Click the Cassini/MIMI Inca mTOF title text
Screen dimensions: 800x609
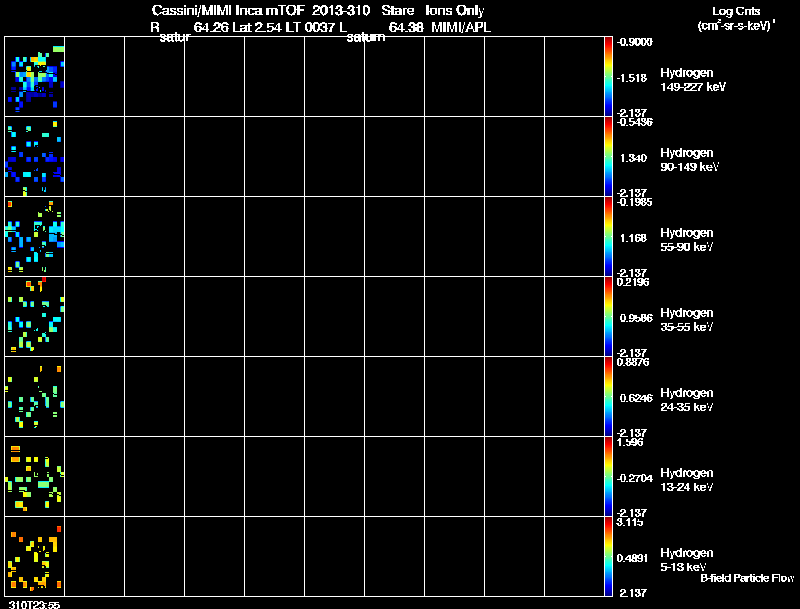tap(228, 11)
